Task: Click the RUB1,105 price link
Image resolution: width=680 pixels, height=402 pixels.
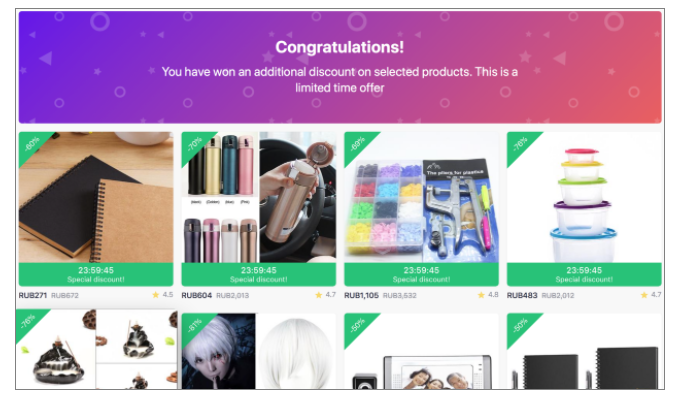Action: tap(361, 295)
